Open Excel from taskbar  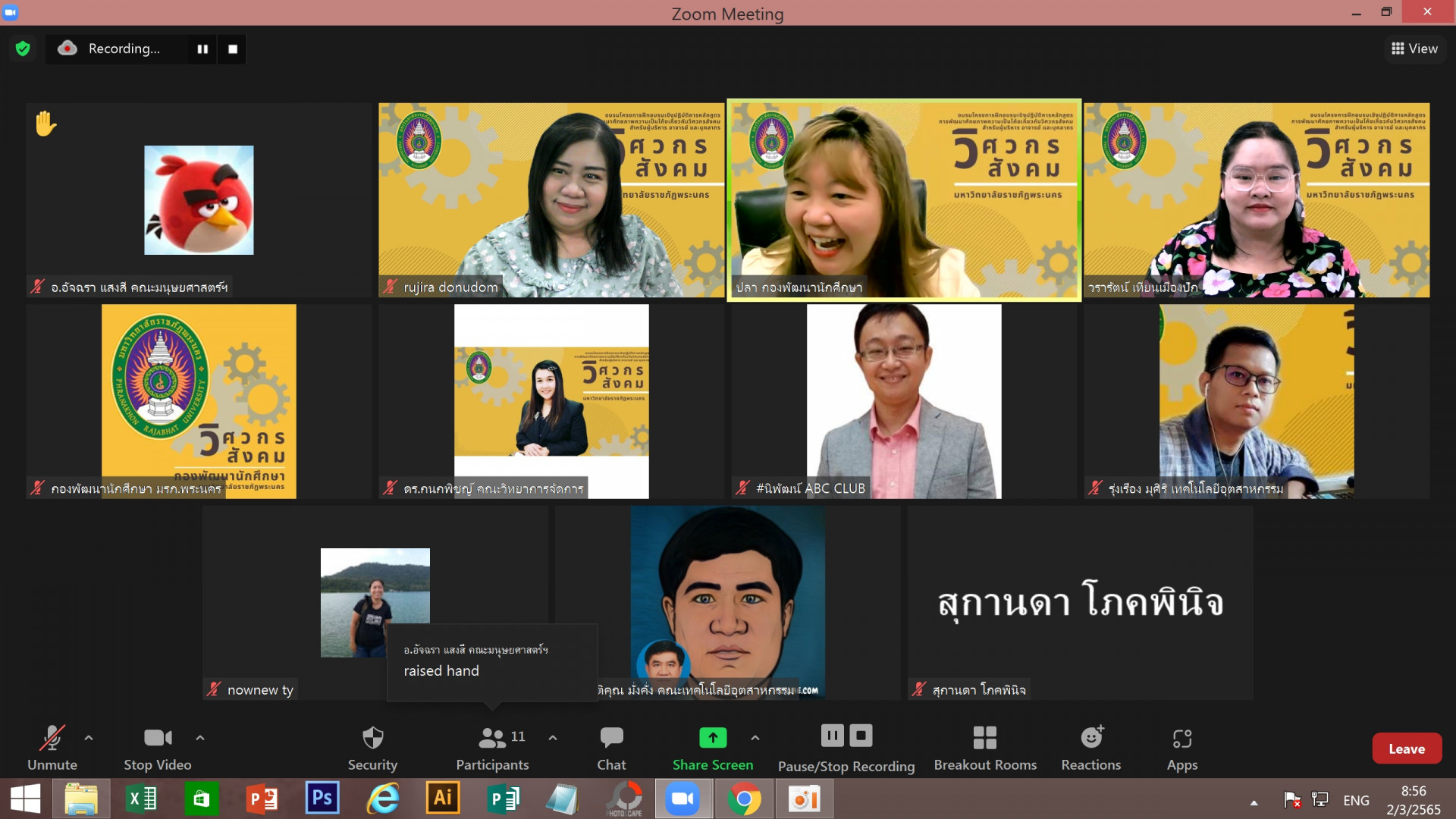[x=142, y=799]
